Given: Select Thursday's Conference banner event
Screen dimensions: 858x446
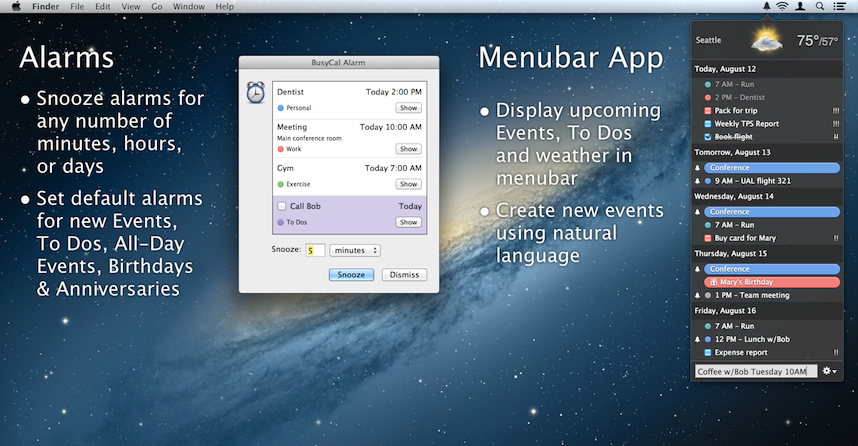Looking at the screenshot, I should (772, 269).
